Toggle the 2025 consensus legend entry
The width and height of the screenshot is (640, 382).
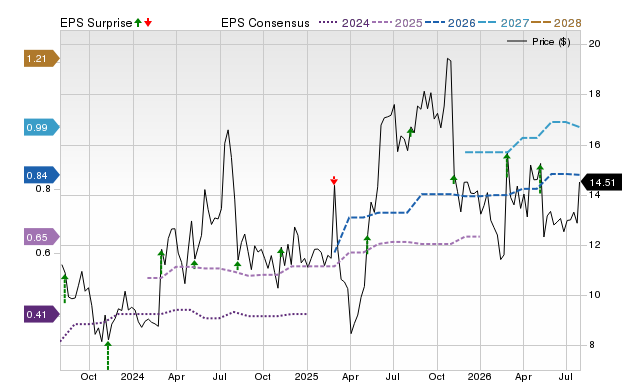pyautogui.click(x=397, y=23)
